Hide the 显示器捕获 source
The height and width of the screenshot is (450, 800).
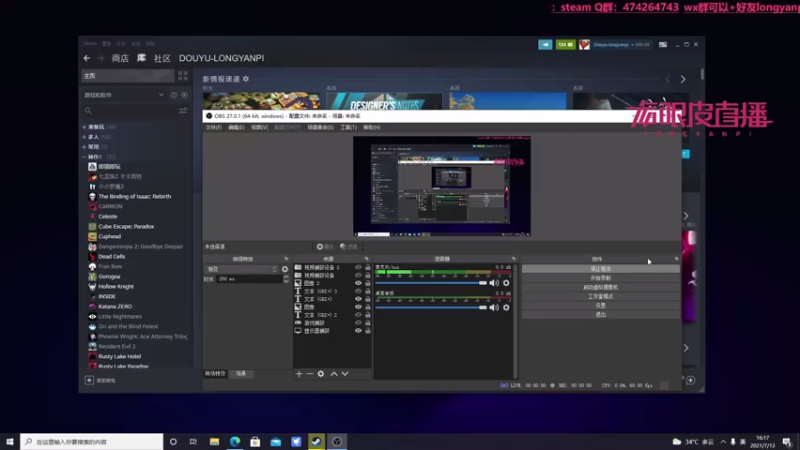click(358, 331)
